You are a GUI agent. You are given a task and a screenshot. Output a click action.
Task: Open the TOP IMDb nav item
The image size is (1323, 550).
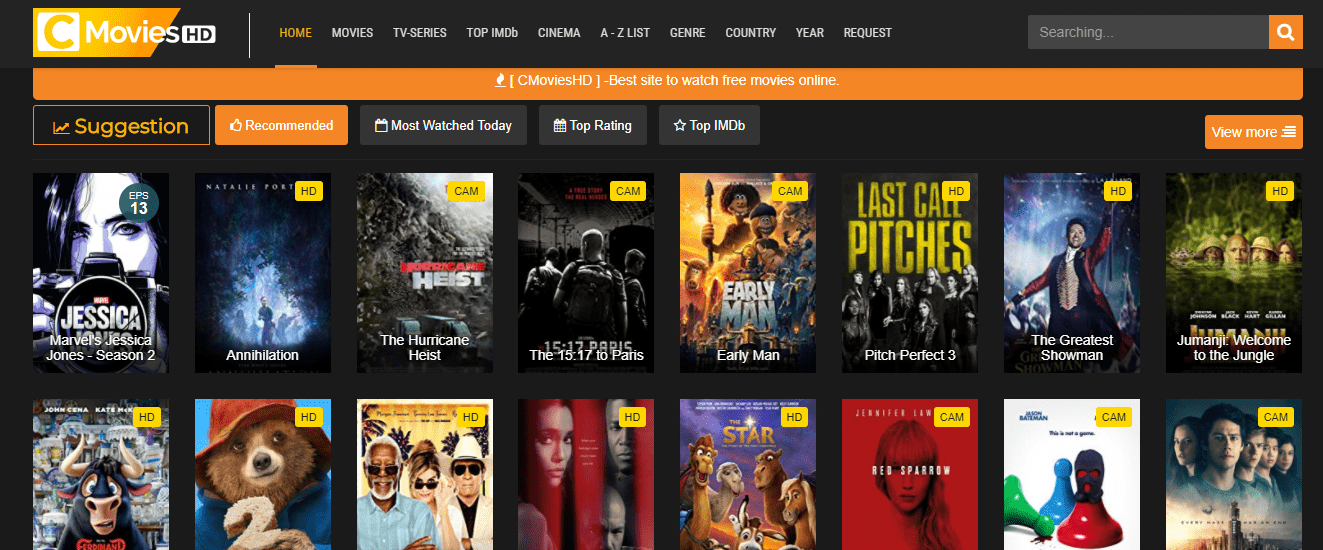(492, 33)
